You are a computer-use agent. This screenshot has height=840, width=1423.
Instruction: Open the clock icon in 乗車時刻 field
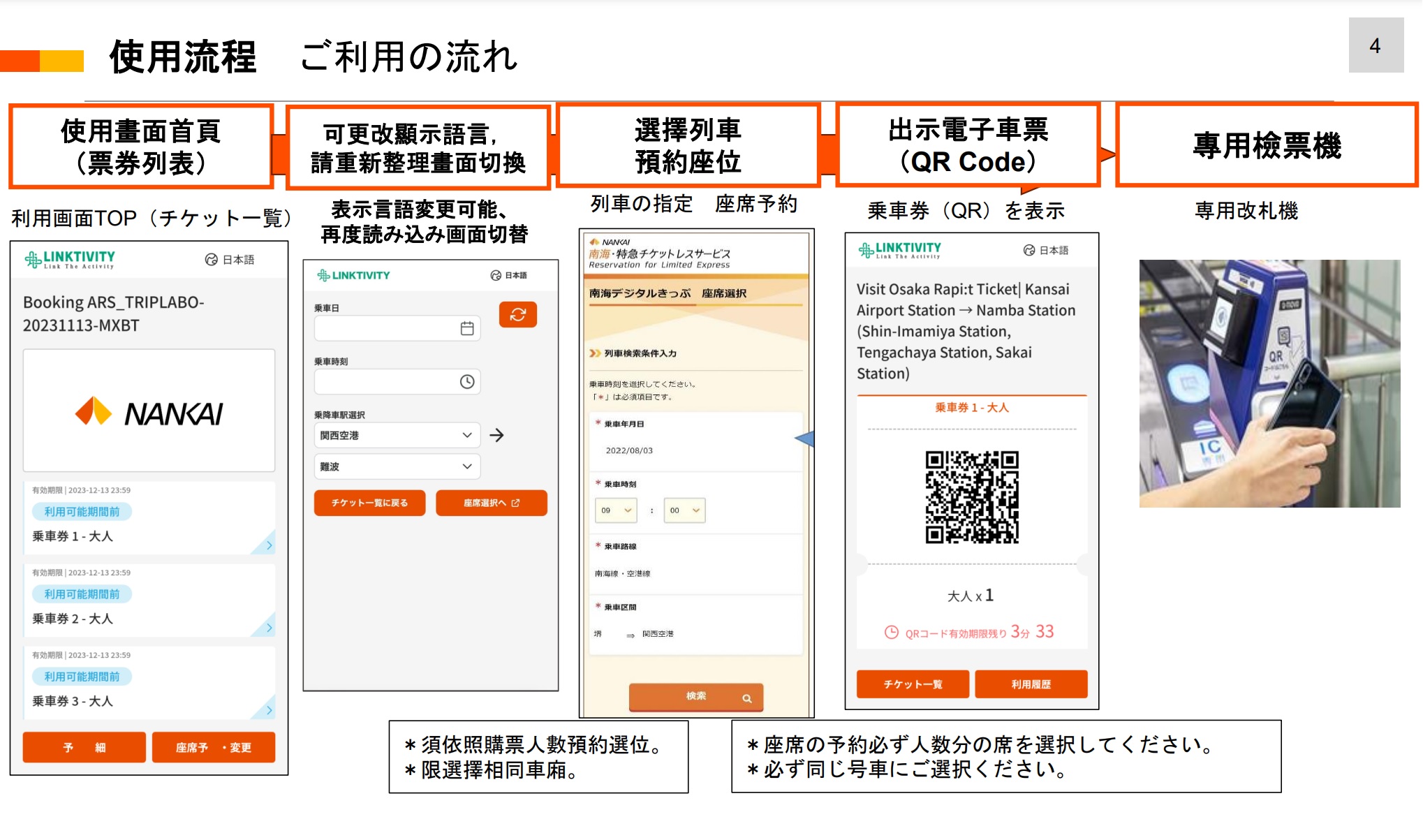(467, 381)
